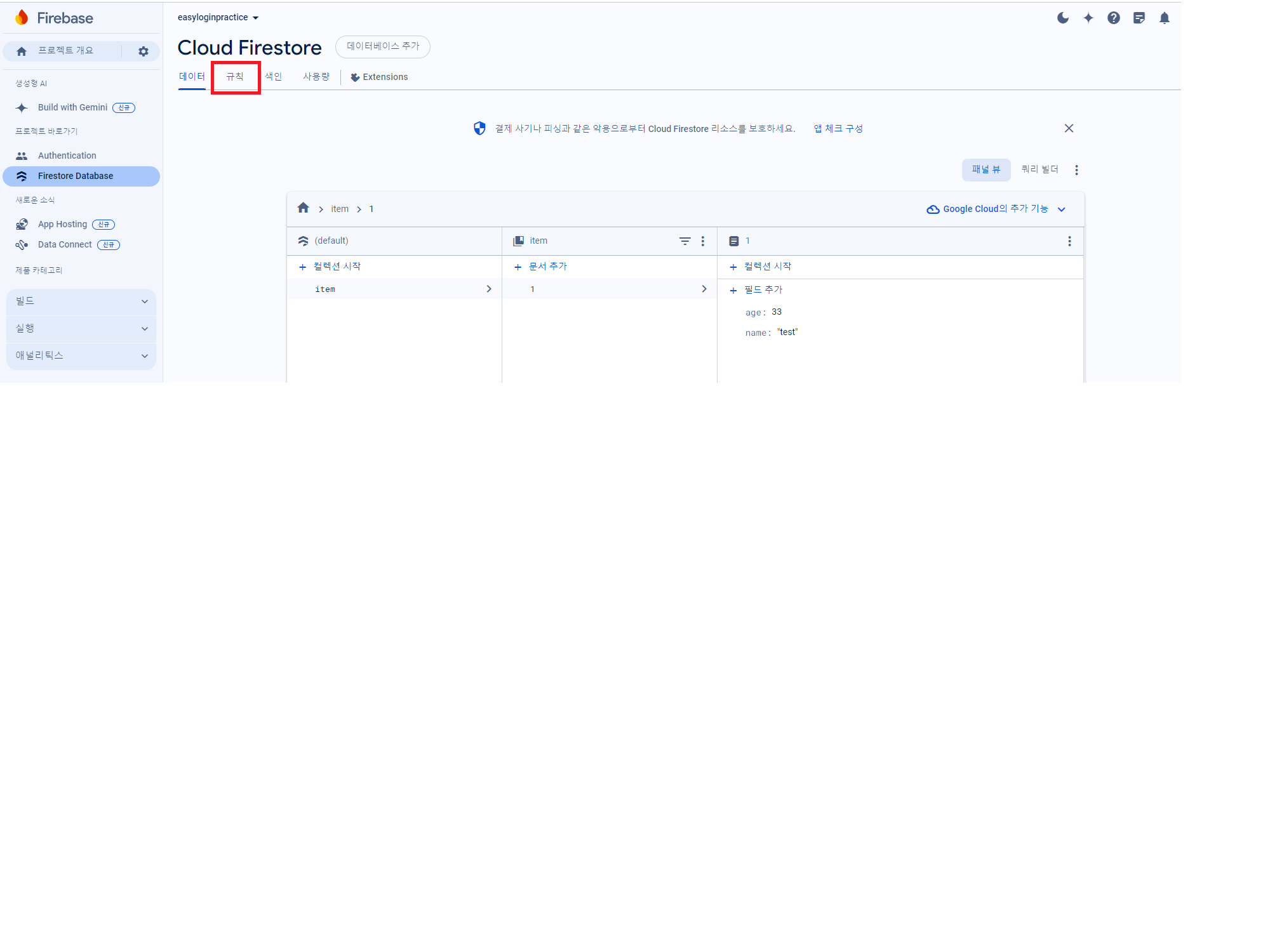This screenshot has width=1270, height=952.
Task: Open project settings gear icon
Action: pyautogui.click(x=144, y=51)
